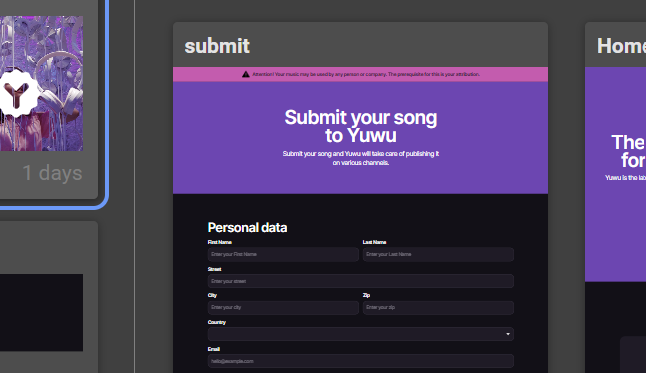Image resolution: width=646 pixels, height=373 pixels.
Task: Click the pink attention banner text
Action: [x=366, y=74]
